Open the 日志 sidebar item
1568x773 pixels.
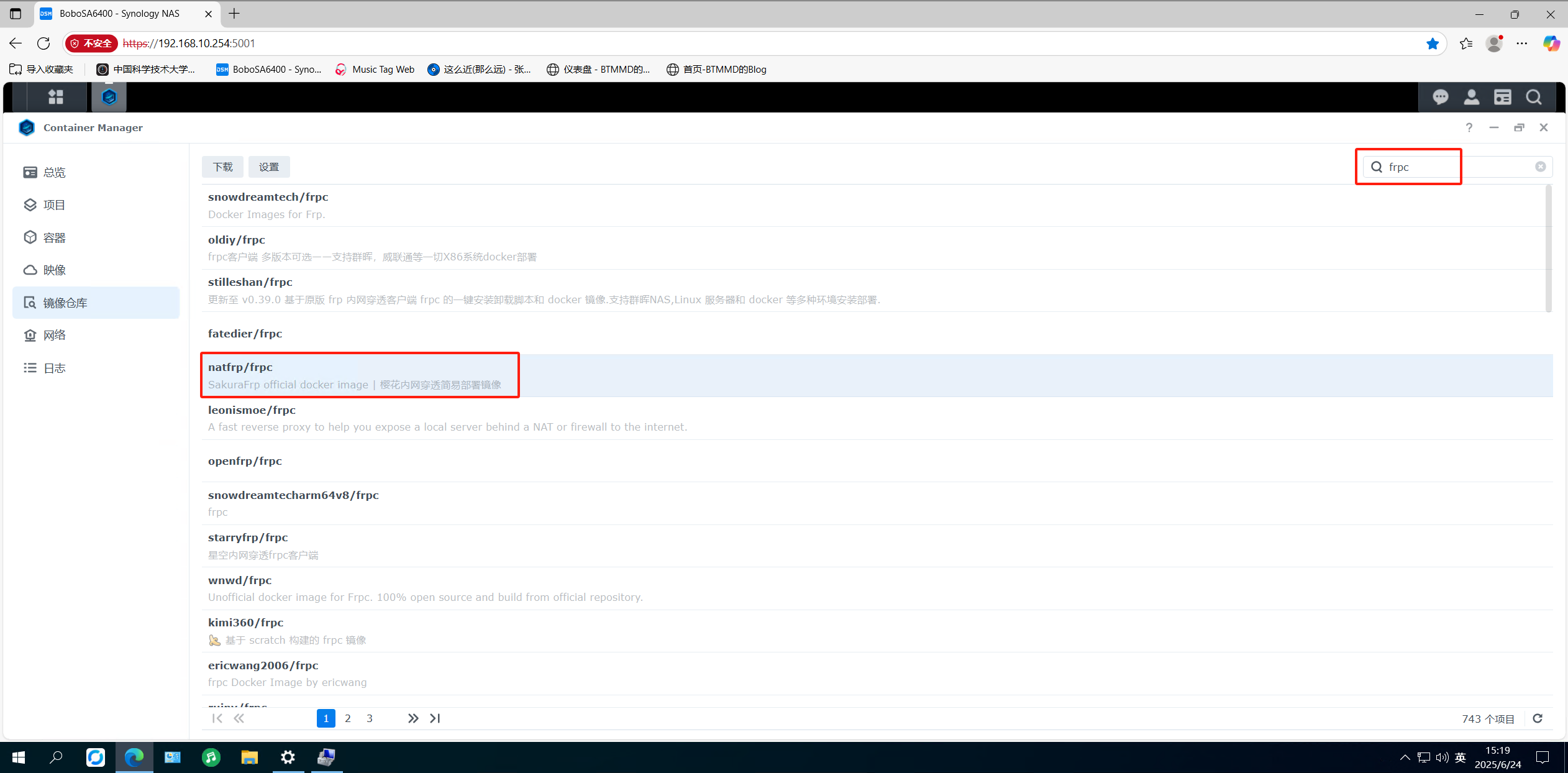(55, 368)
